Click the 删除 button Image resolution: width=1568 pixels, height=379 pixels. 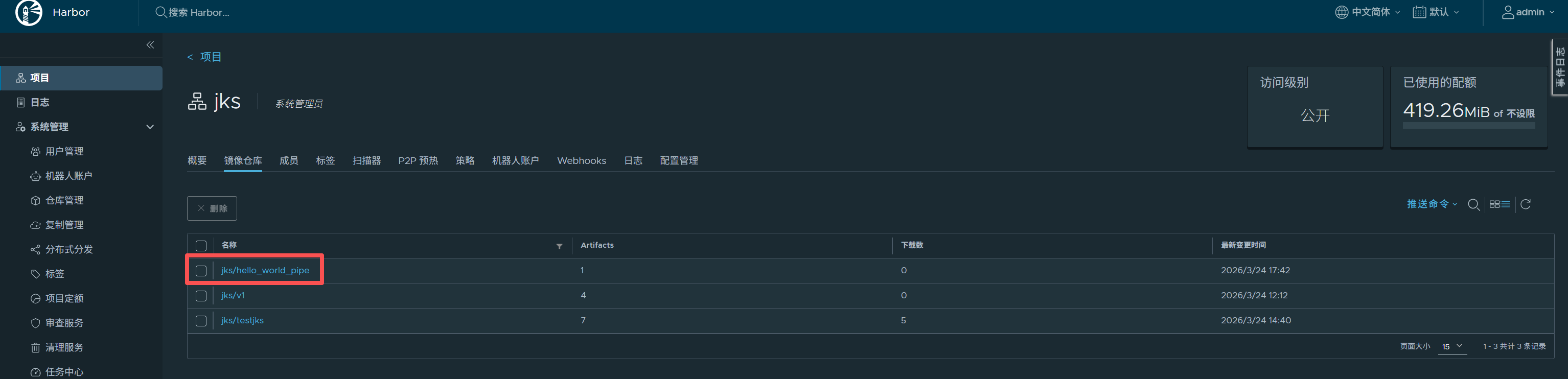point(212,208)
